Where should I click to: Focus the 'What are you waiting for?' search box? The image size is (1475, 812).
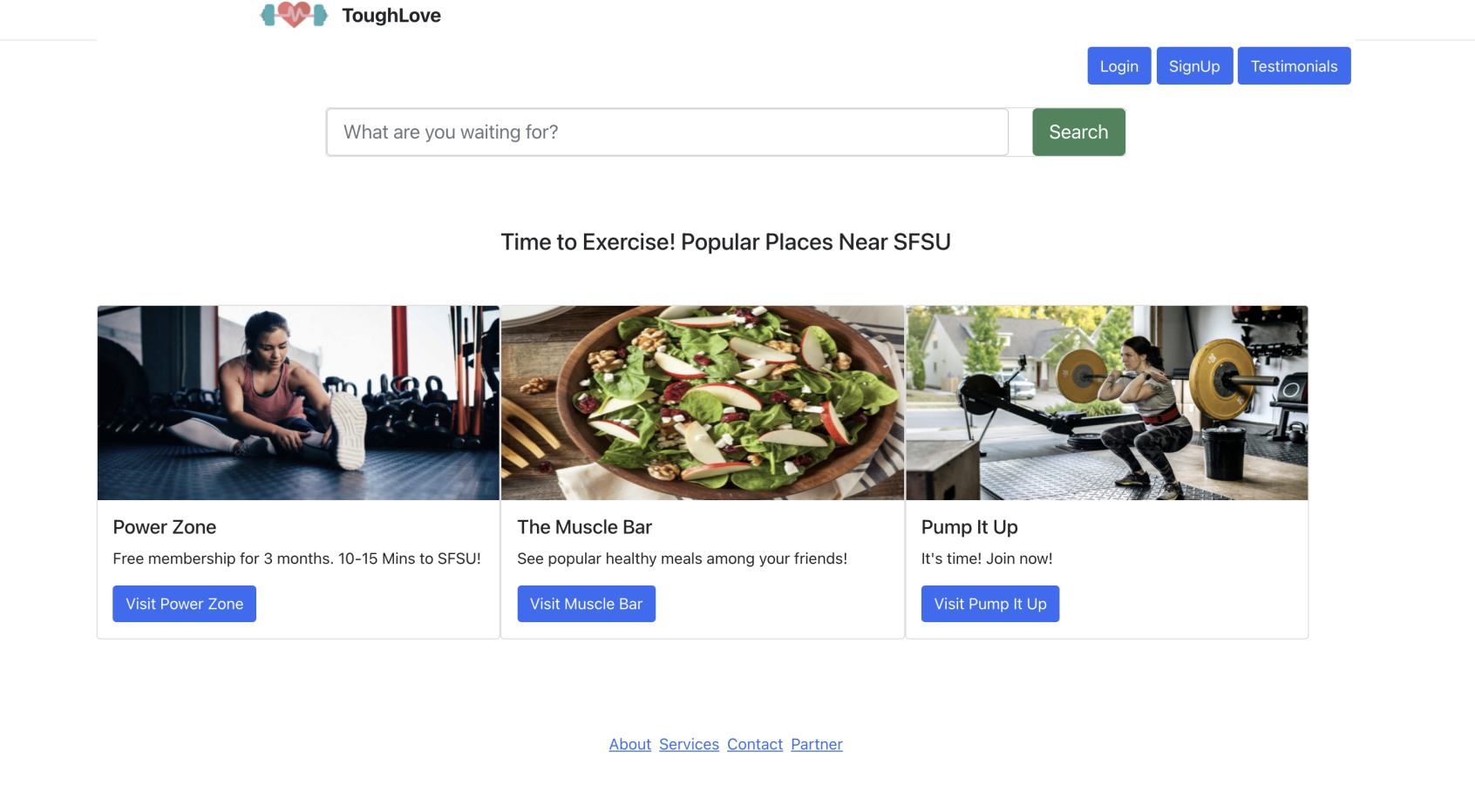(x=667, y=132)
